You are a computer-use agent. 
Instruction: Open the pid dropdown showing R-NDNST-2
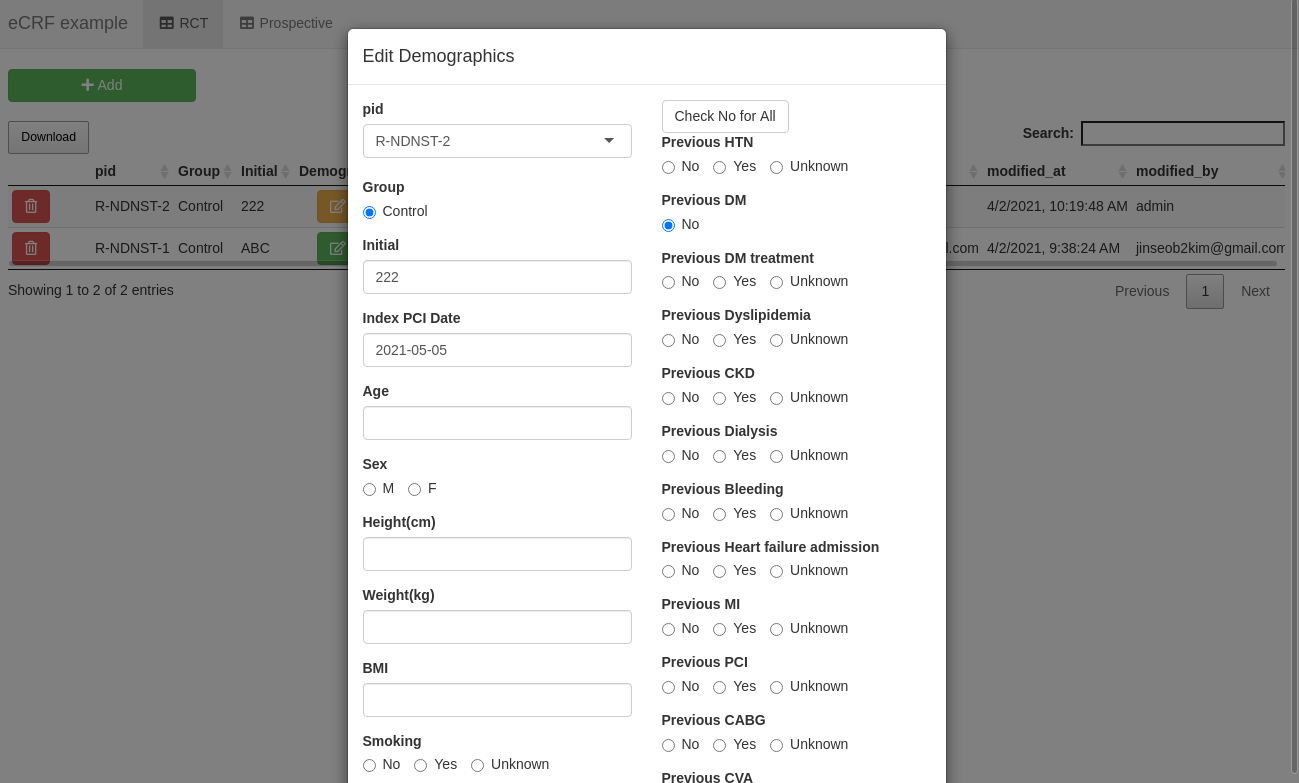click(x=497, y=141)
